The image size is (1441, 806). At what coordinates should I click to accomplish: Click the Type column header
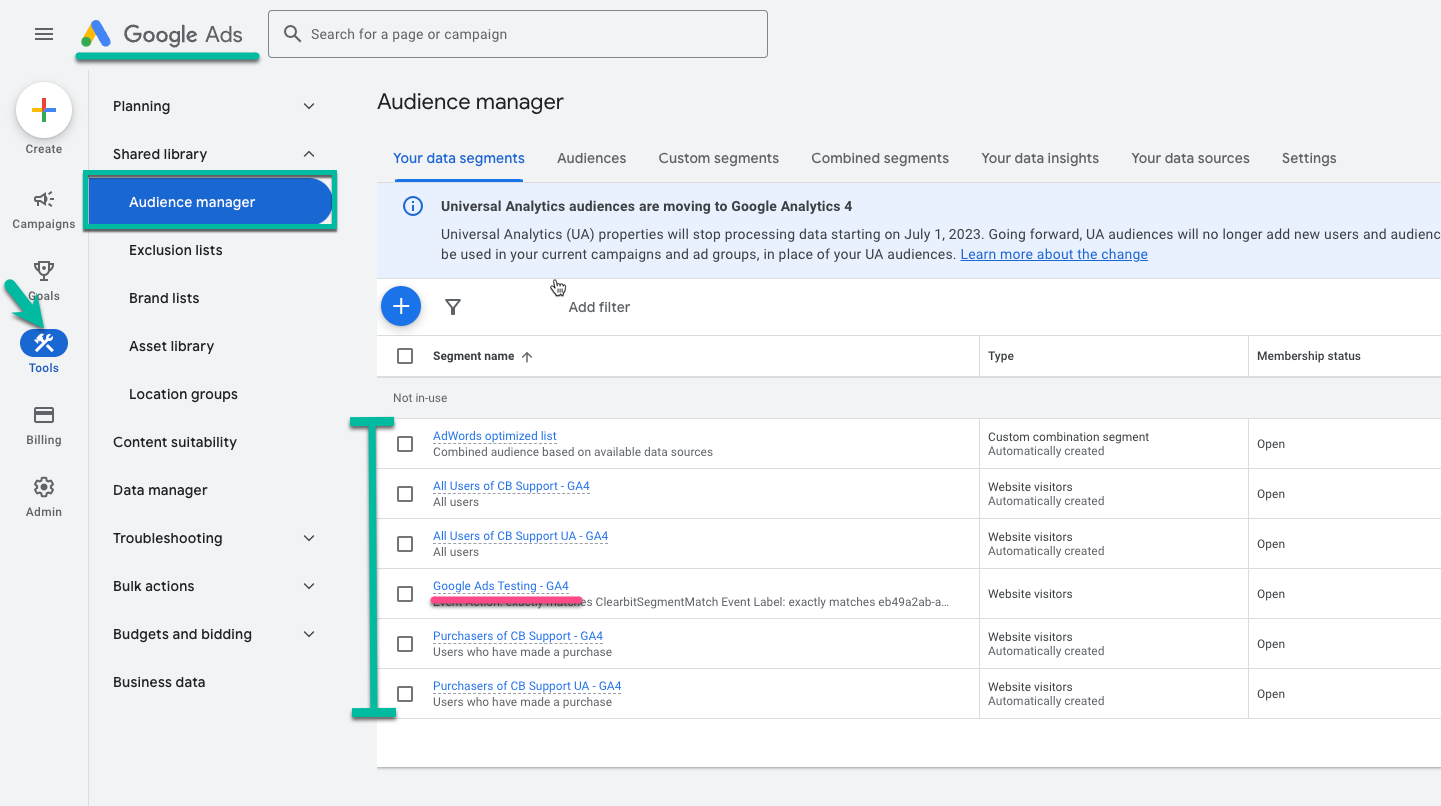click(x=1001, y=356)
